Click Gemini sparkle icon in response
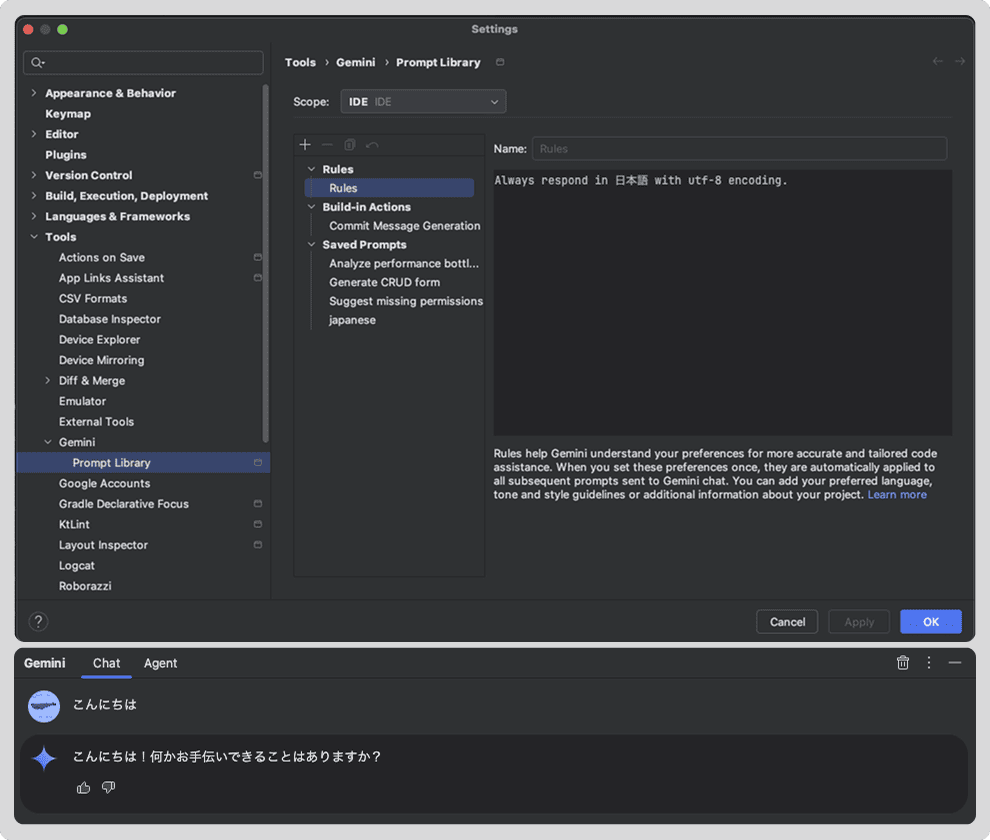Image resolution: width=990 pixels, height=840 pixels. [x=44, y=759]
